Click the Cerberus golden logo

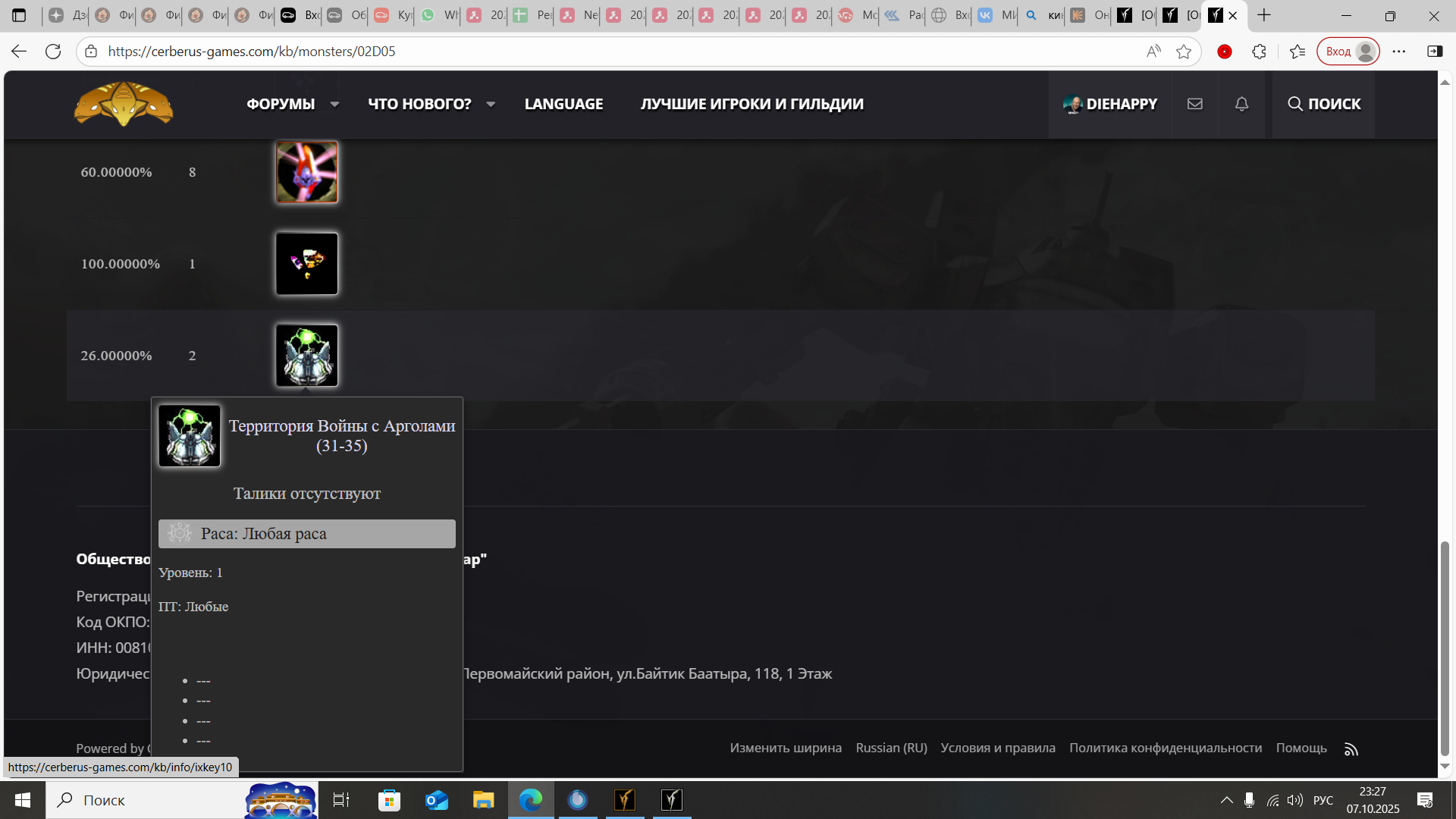click(x=124, y=104)
